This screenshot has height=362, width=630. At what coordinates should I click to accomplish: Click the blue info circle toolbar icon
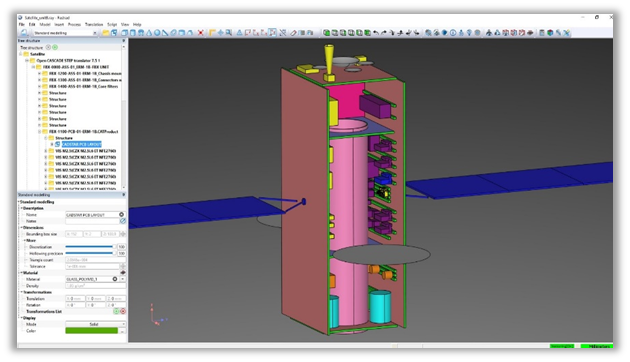[x=453, y=33]
